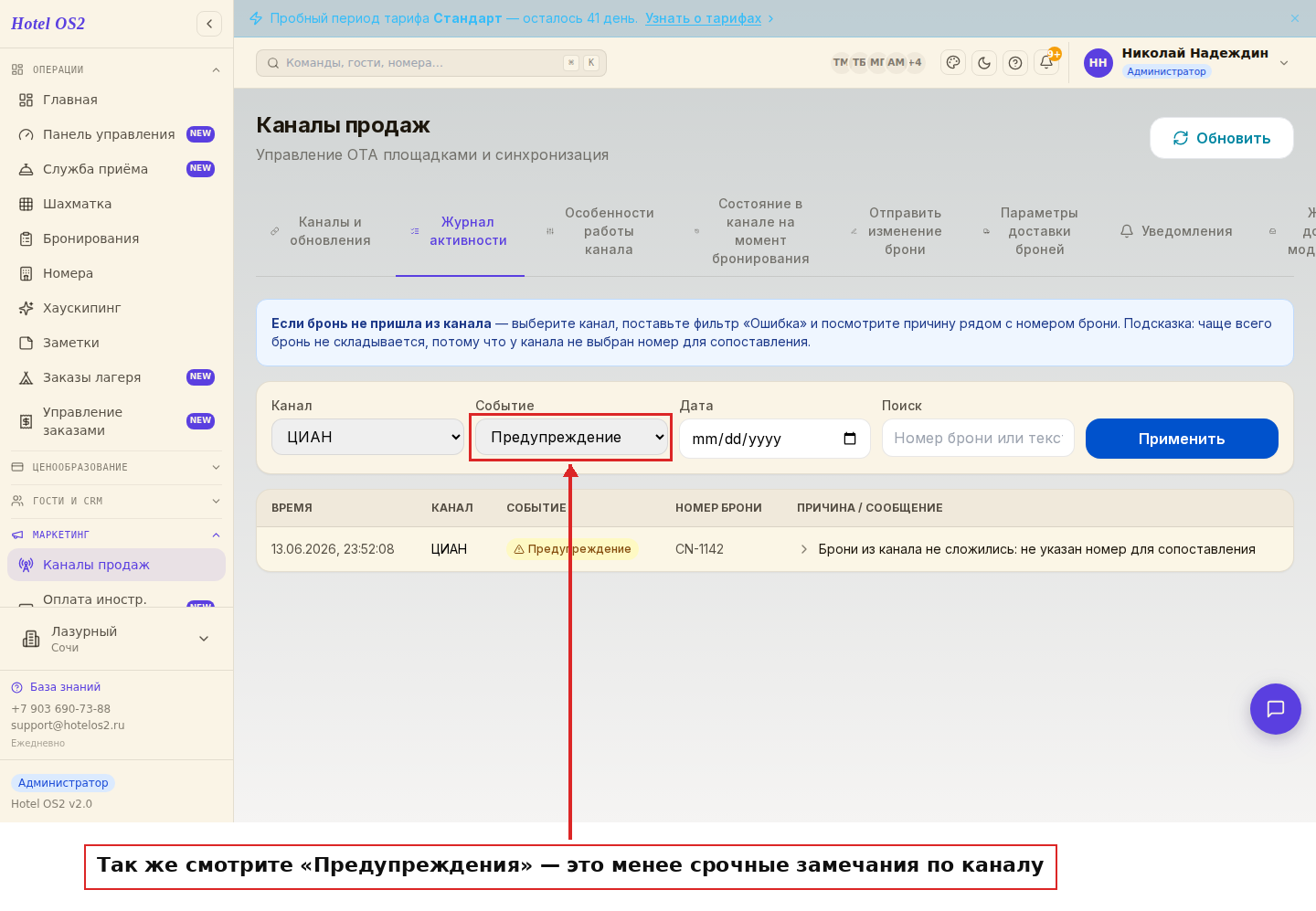The image size is (1316, 911).
Task: Collapse the МАРКЕТИНГ section
Action: [116, 535]
